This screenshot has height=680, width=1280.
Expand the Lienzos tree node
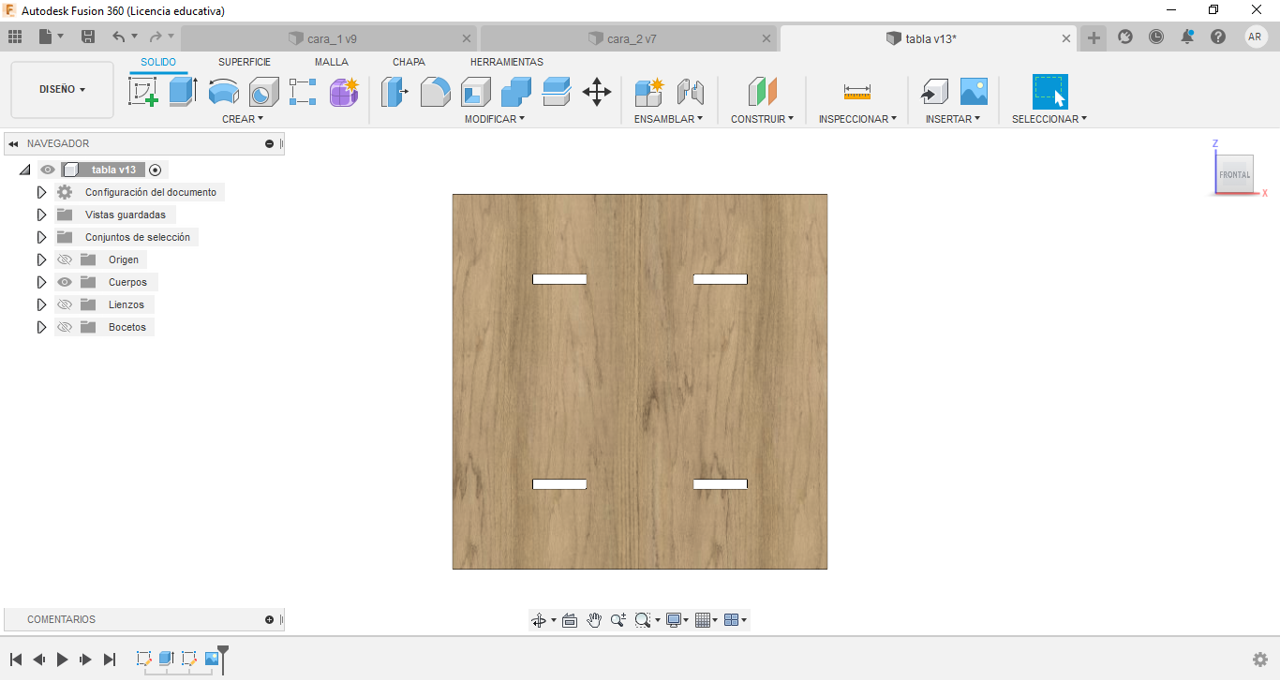point(41,305)
